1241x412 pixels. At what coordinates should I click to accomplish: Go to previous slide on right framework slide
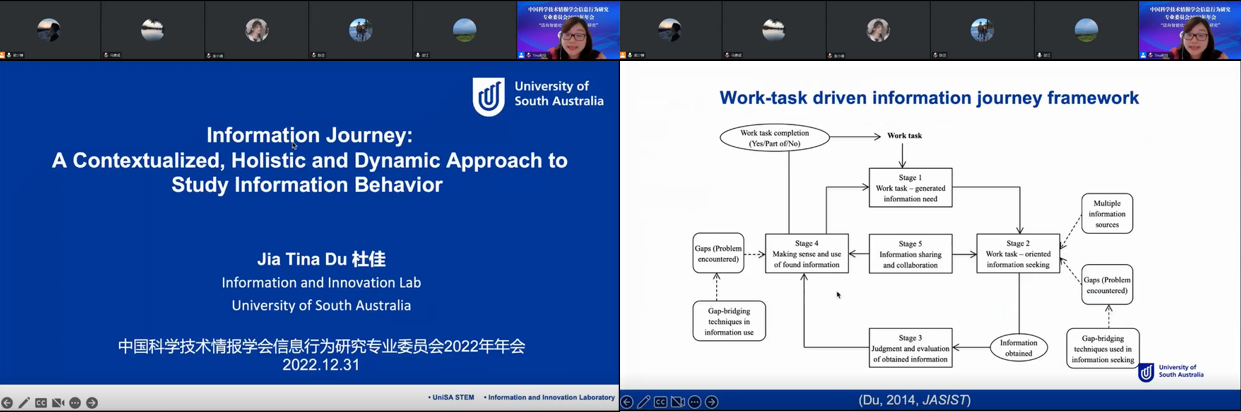tap(627, 402)
